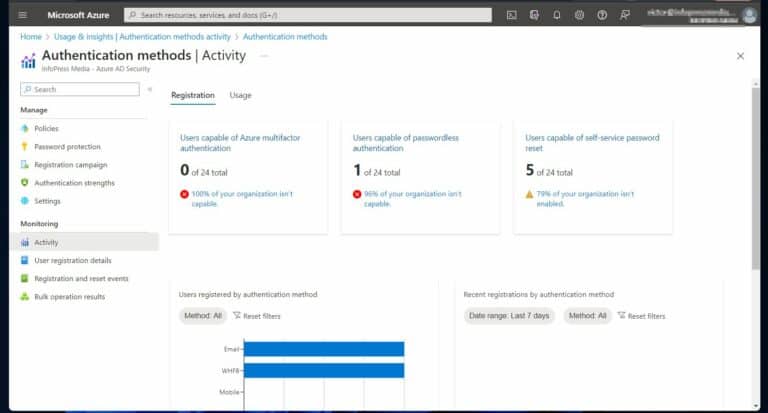Switch to the Registration tab
This screenshot has height=413, width=768.
(193, 95)
